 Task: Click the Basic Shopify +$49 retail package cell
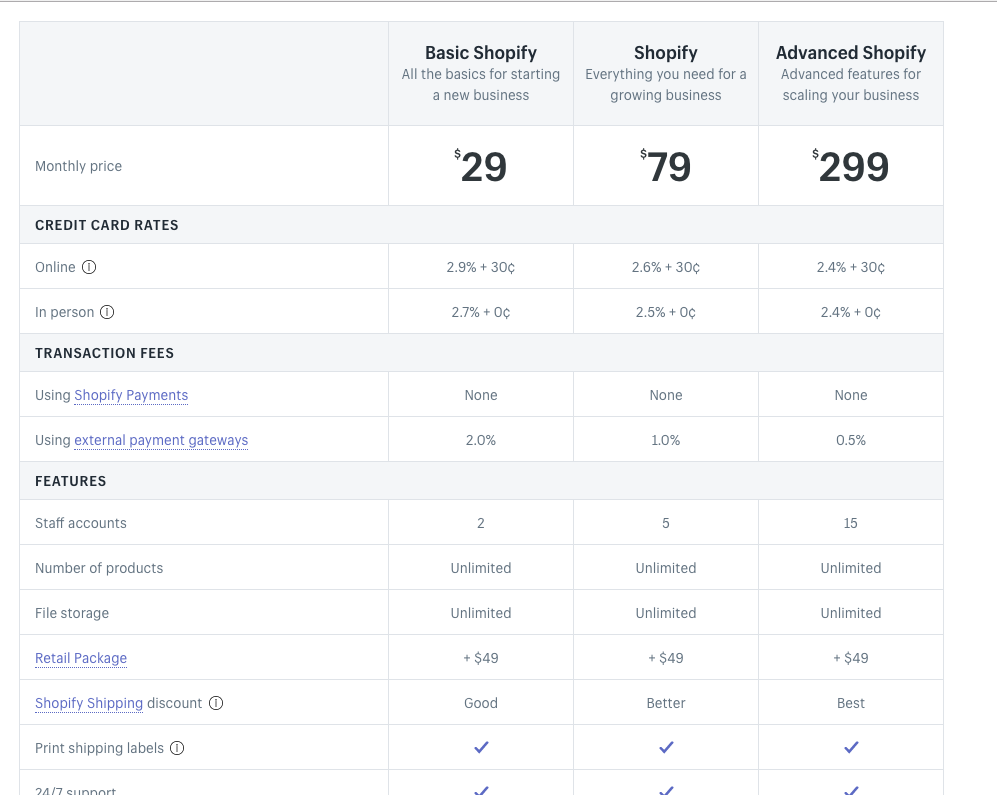481,658
